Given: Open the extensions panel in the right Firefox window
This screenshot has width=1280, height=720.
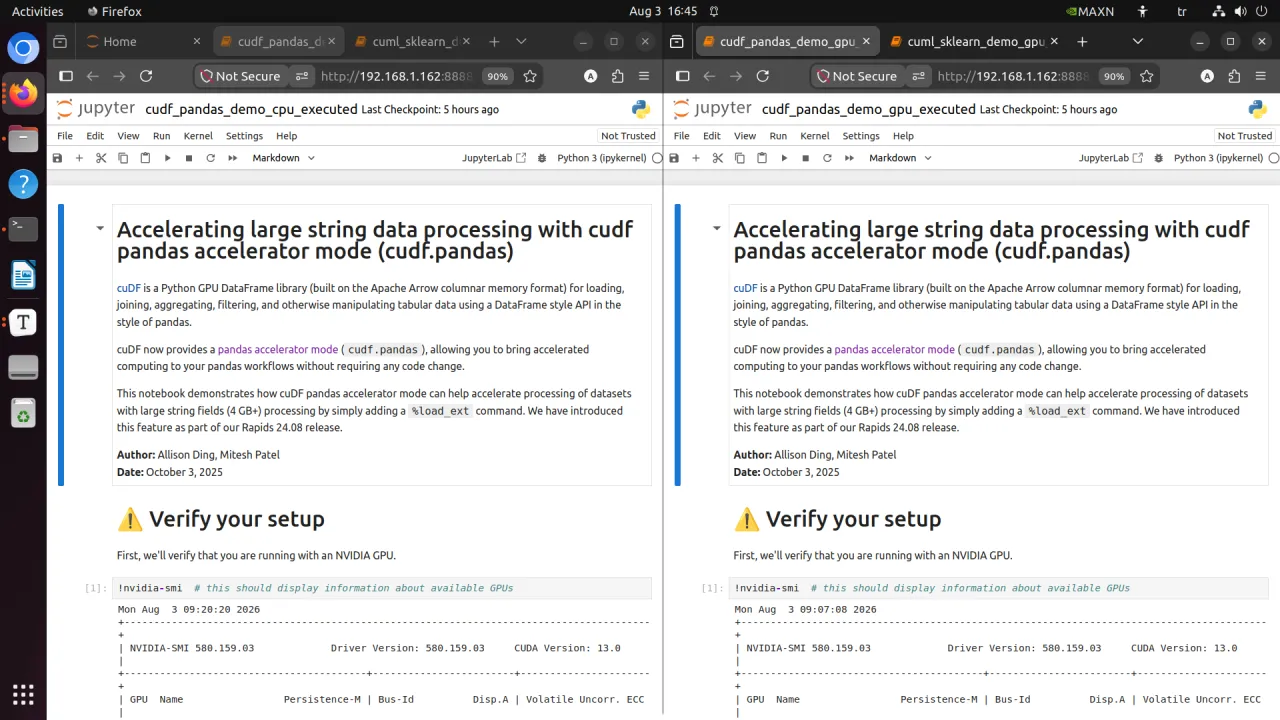Looking at the screenshot, I should tap(1234, 76).
